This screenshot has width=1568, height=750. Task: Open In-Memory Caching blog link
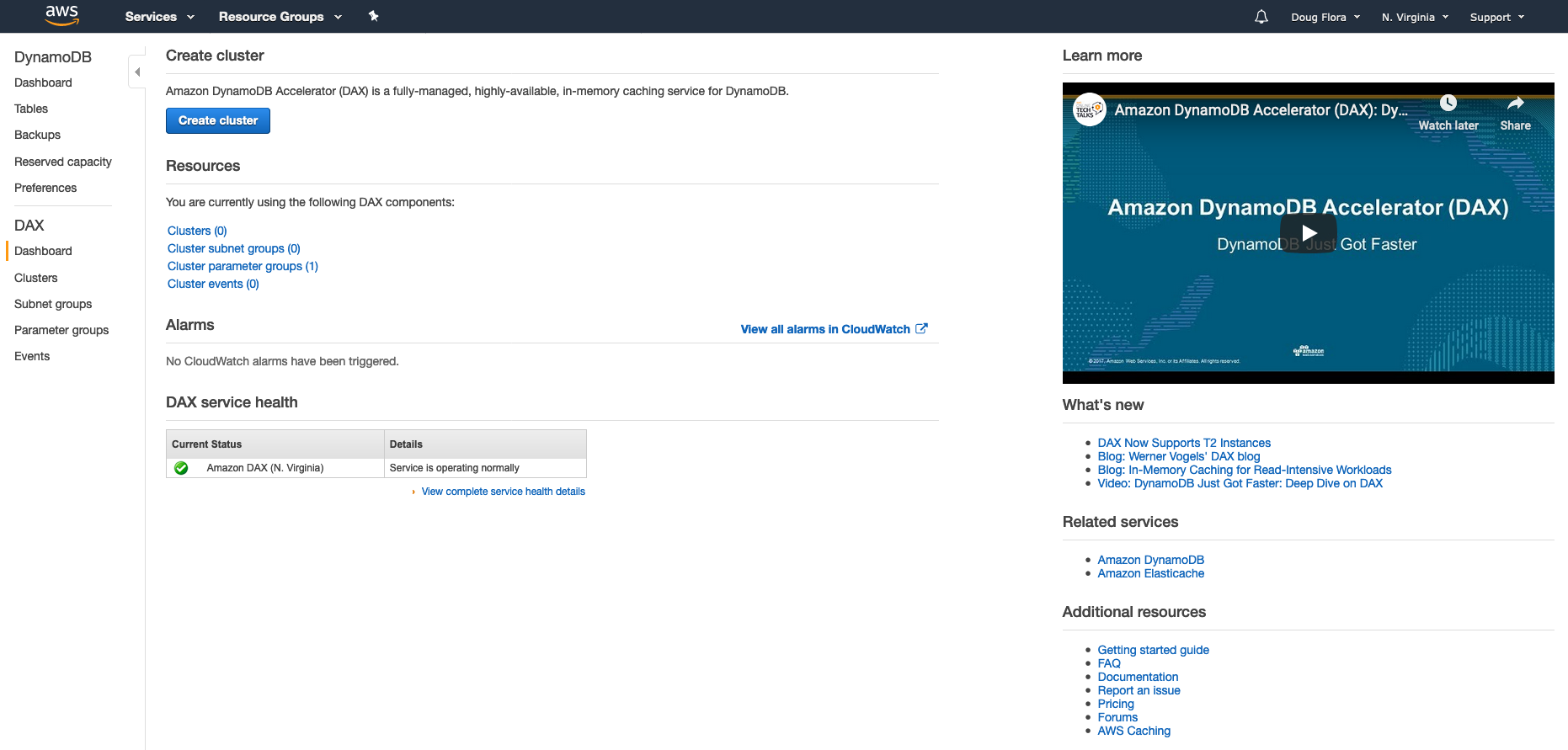tap(1245, 470)
